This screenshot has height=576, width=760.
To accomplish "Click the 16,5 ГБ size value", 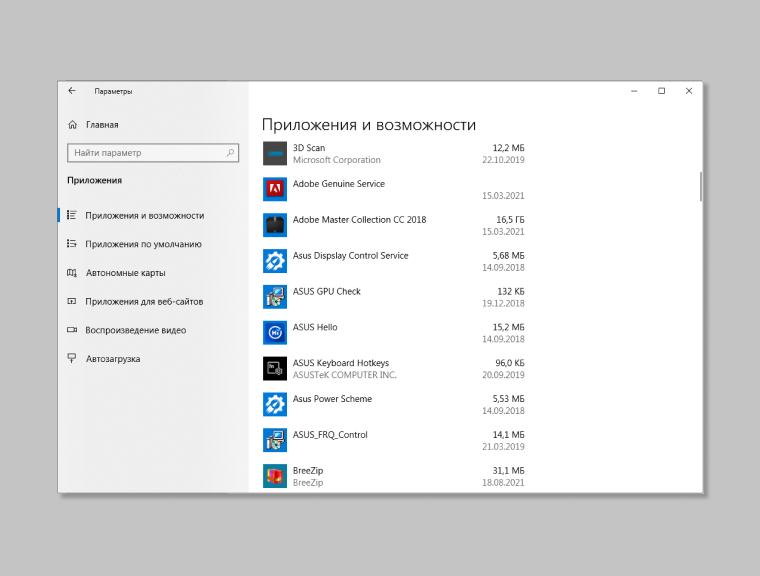I will pos(510,220).
